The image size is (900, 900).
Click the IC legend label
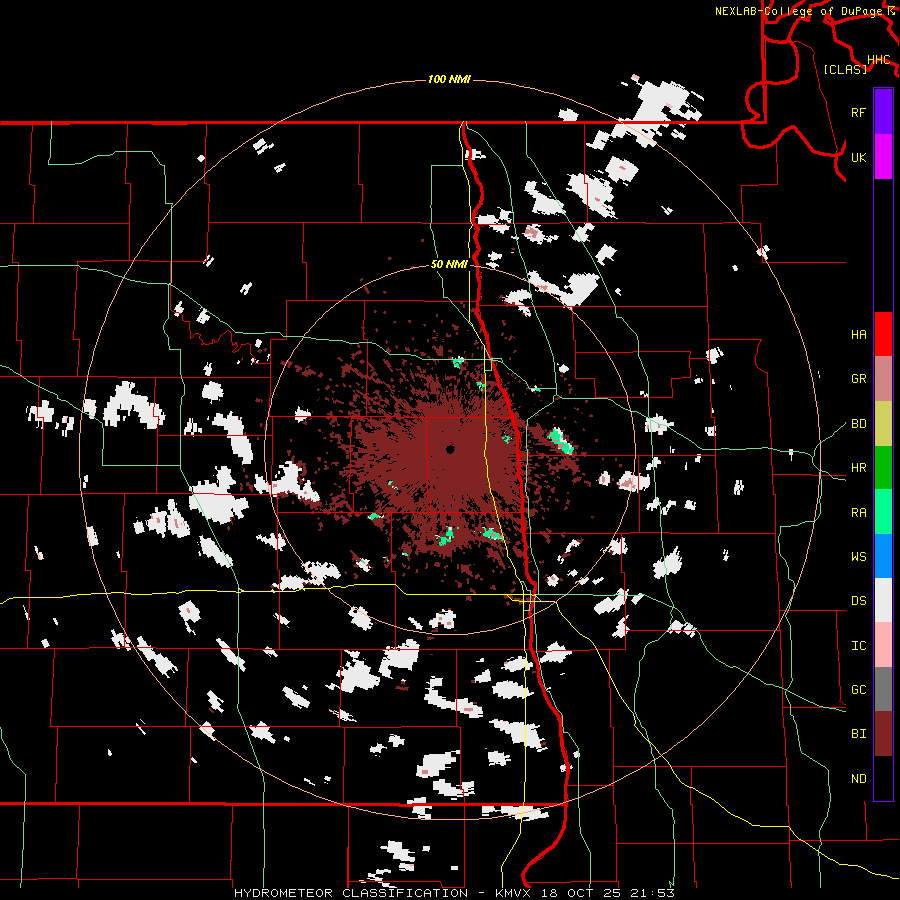(x=859, y=646)
